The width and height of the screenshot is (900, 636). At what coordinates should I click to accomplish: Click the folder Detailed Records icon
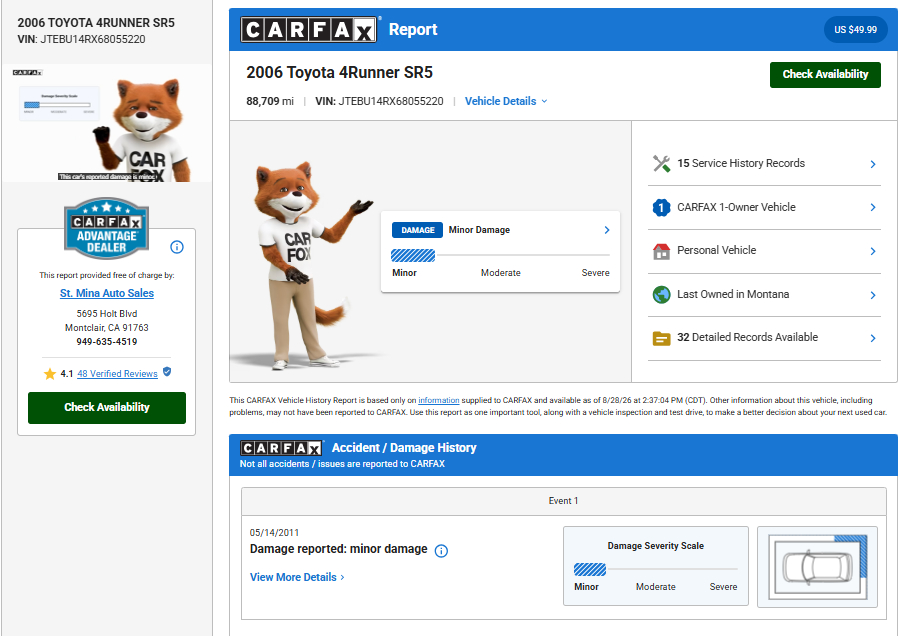tap(661, 338)
